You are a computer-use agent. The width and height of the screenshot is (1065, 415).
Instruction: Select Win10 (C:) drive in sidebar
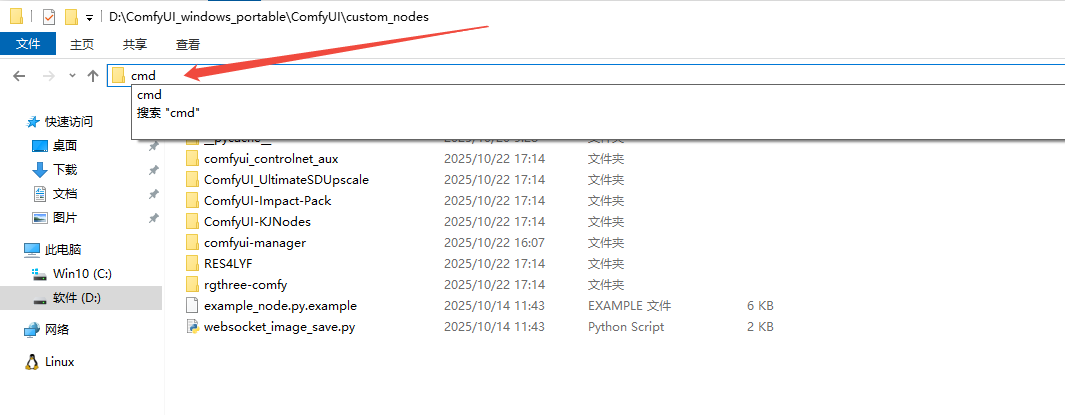pos(82,274)
